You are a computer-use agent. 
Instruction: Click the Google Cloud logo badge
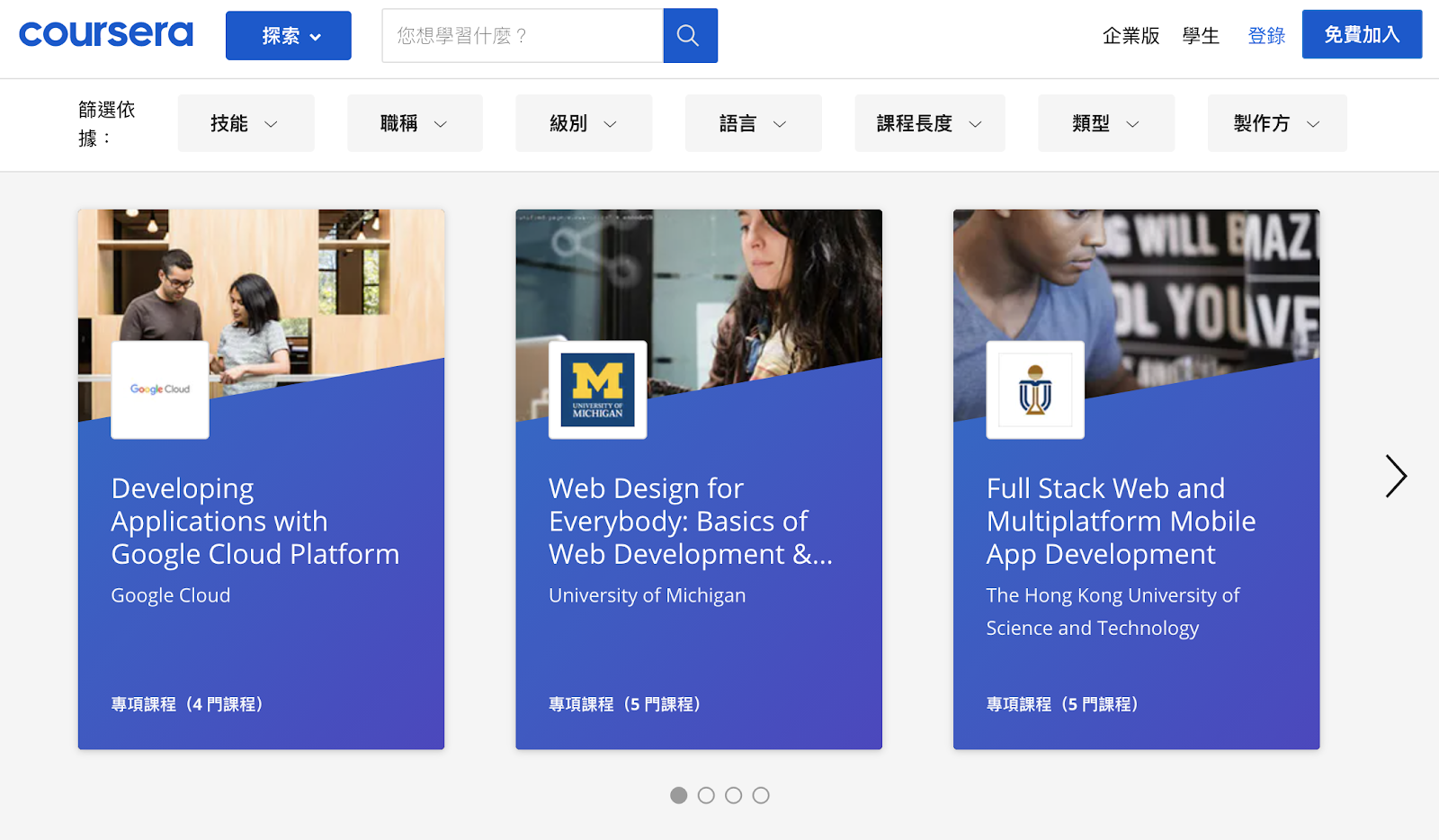click(160, 389)
